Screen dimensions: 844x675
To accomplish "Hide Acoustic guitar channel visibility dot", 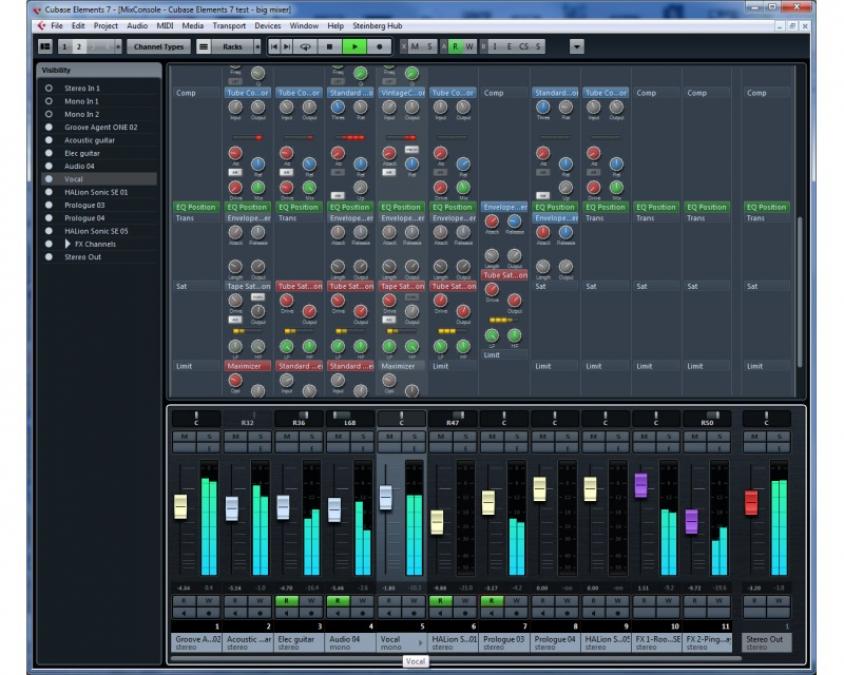I will point(49,140).
